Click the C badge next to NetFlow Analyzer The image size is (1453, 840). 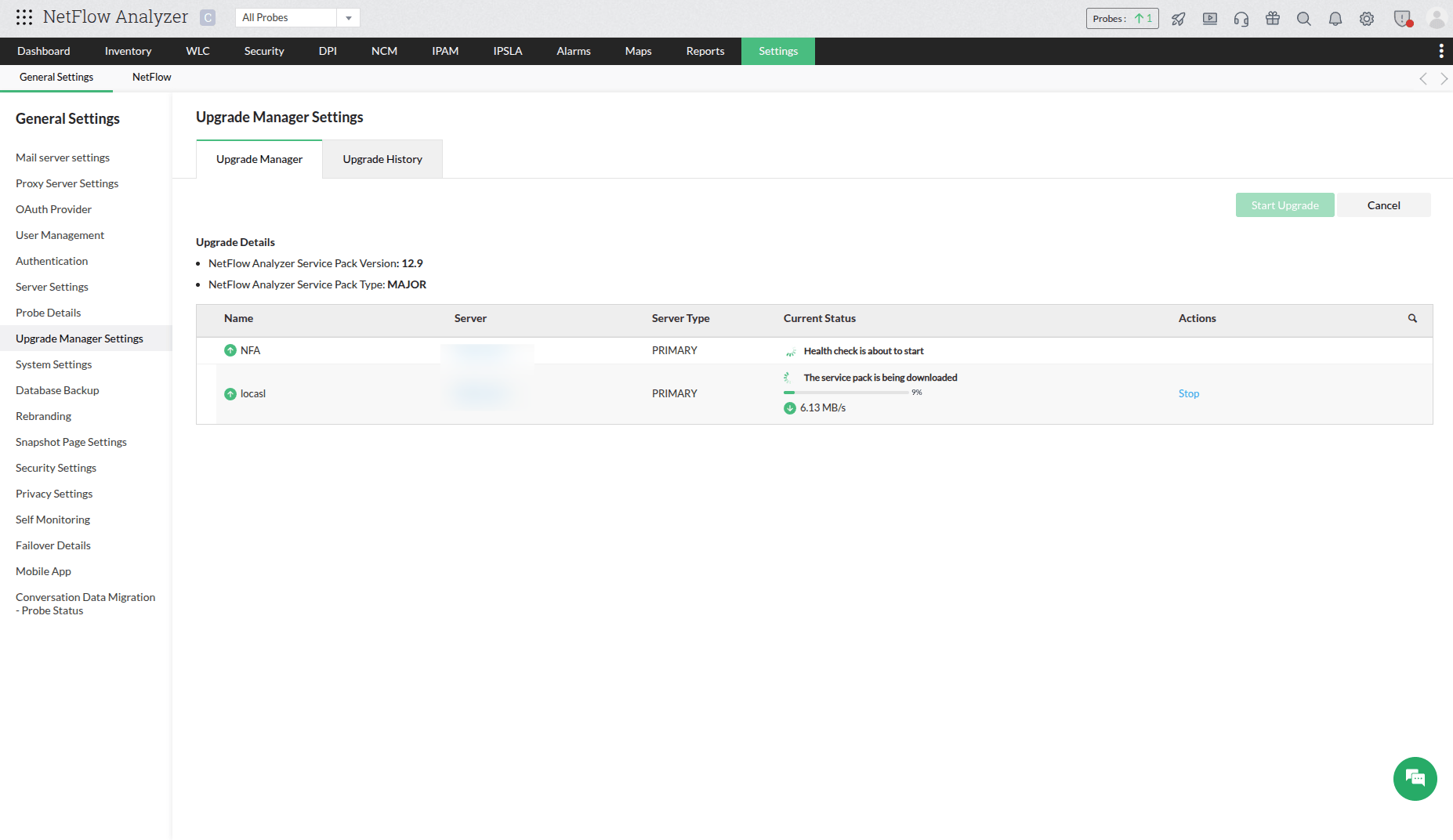[x=208, y=17]
